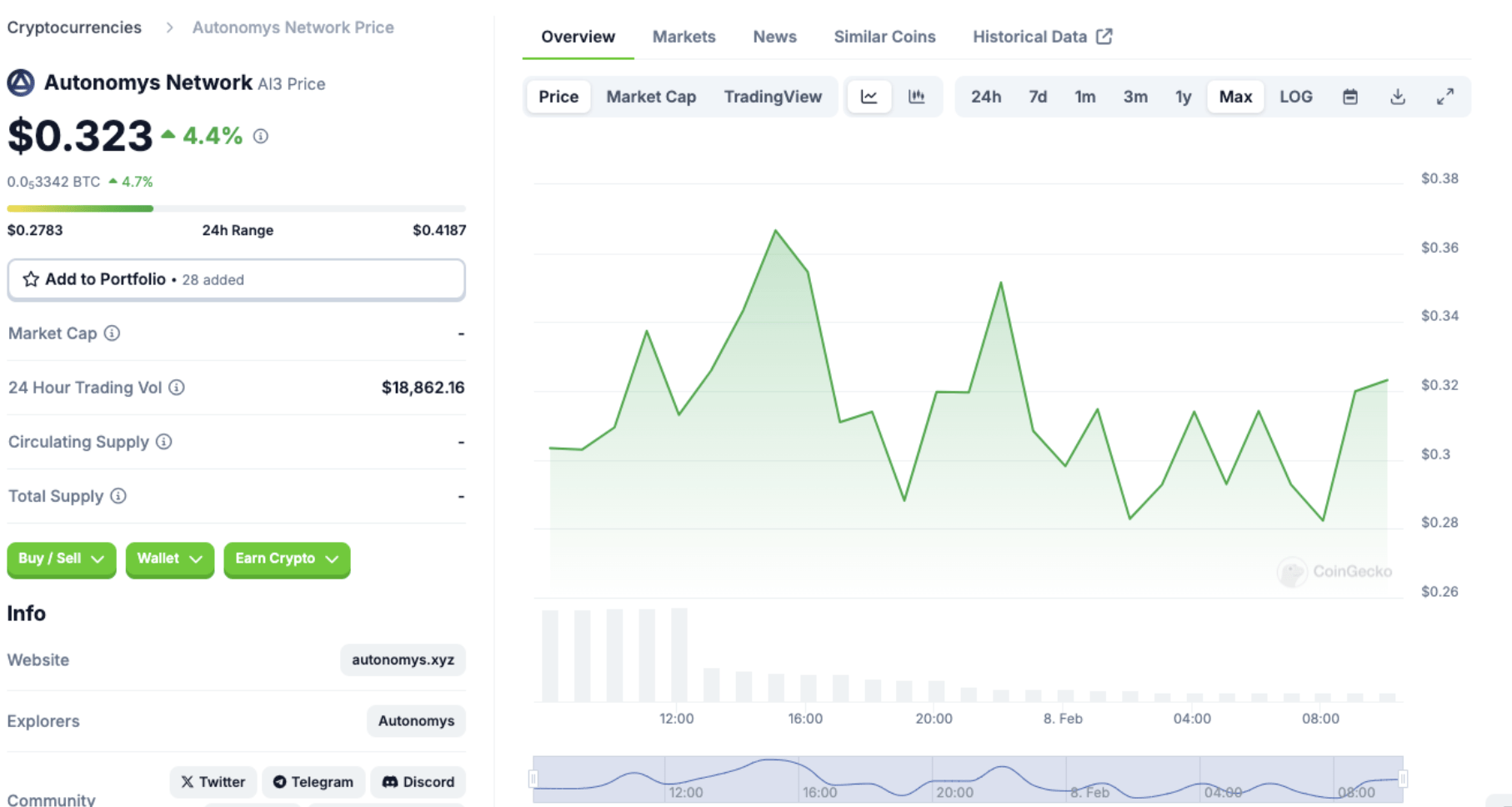Click the 24h high value $0.4187
The width and height of the screenshot is (1512, 807).
[x=439, y=230]
